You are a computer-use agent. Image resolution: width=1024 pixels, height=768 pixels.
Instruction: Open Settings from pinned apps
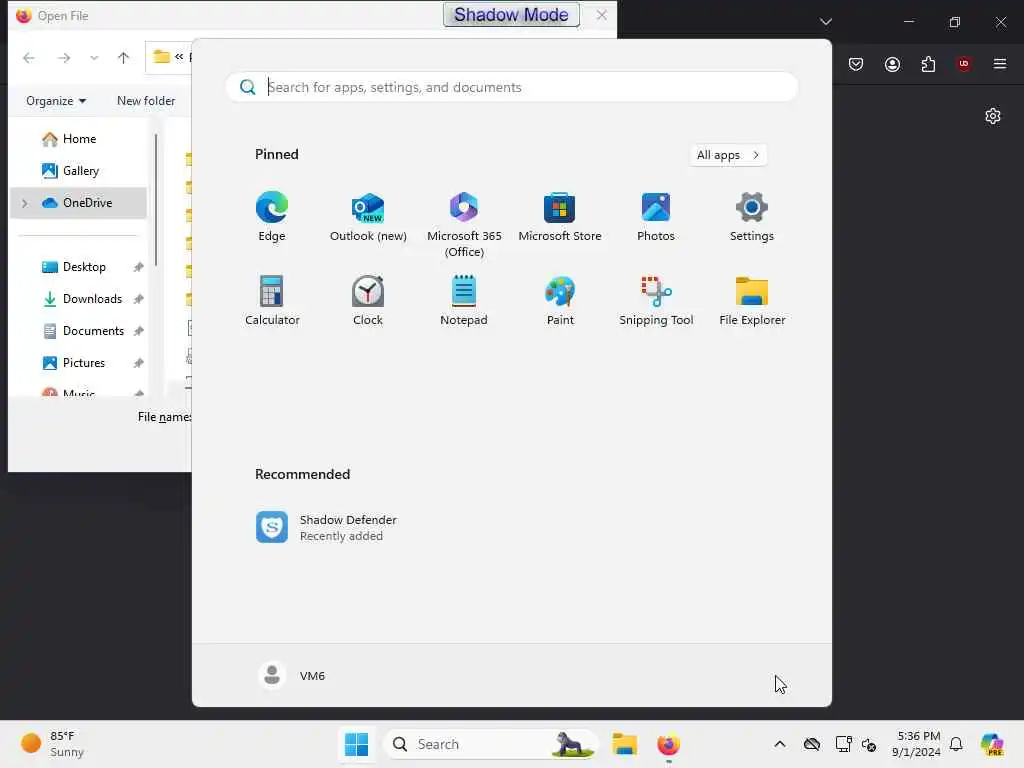coord(752,217)
